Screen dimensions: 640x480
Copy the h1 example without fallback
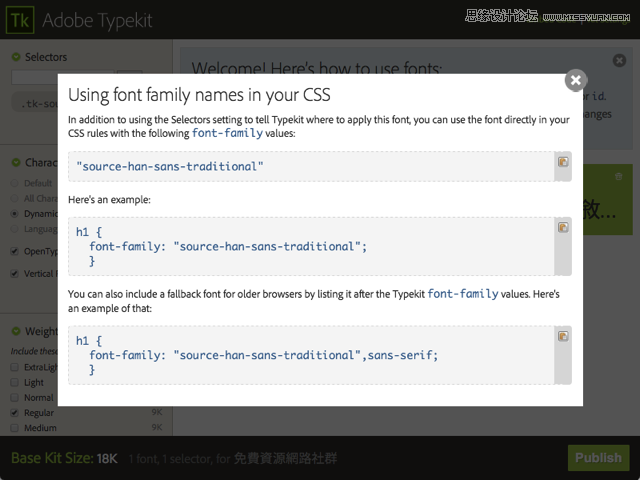pyautogui.click(x=563, y=227)
